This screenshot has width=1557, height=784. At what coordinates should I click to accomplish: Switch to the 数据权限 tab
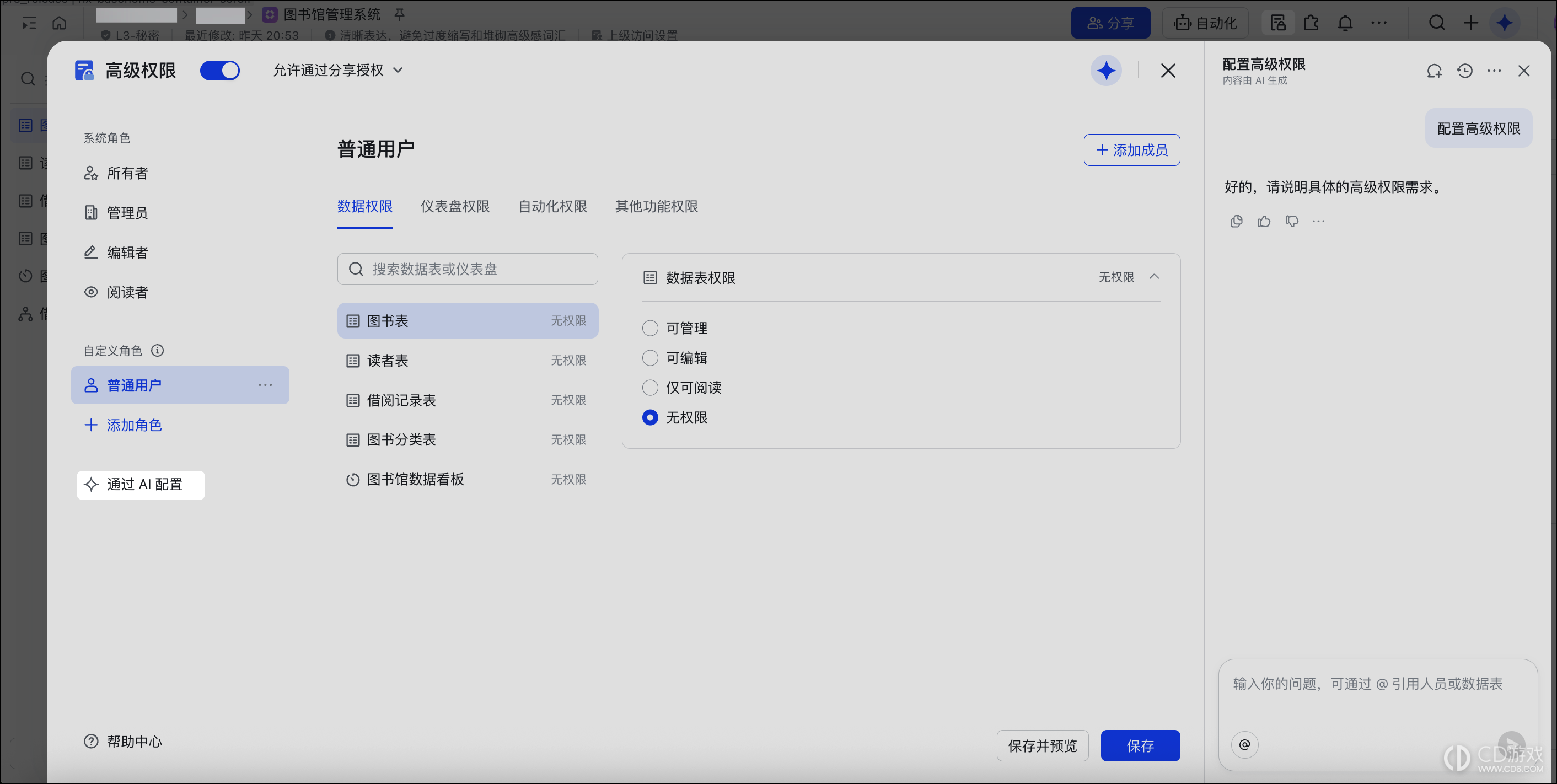(364, 207)
